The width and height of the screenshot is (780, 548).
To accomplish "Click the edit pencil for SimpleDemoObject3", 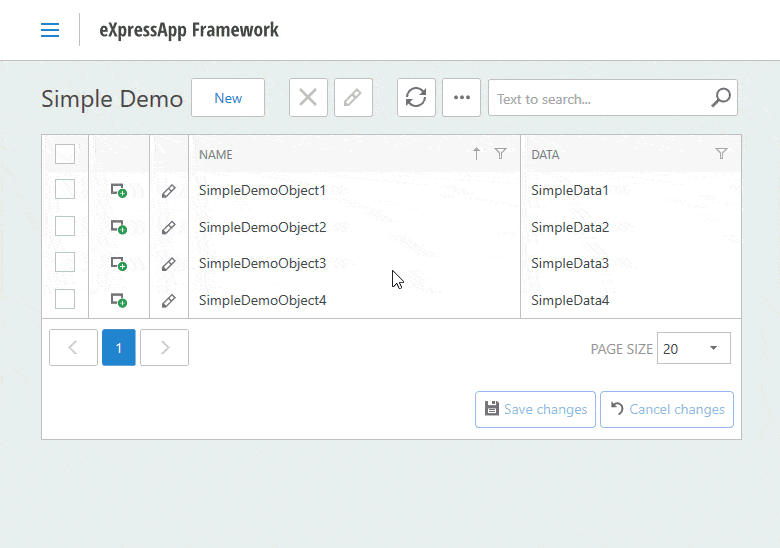I will coord(169,264).
